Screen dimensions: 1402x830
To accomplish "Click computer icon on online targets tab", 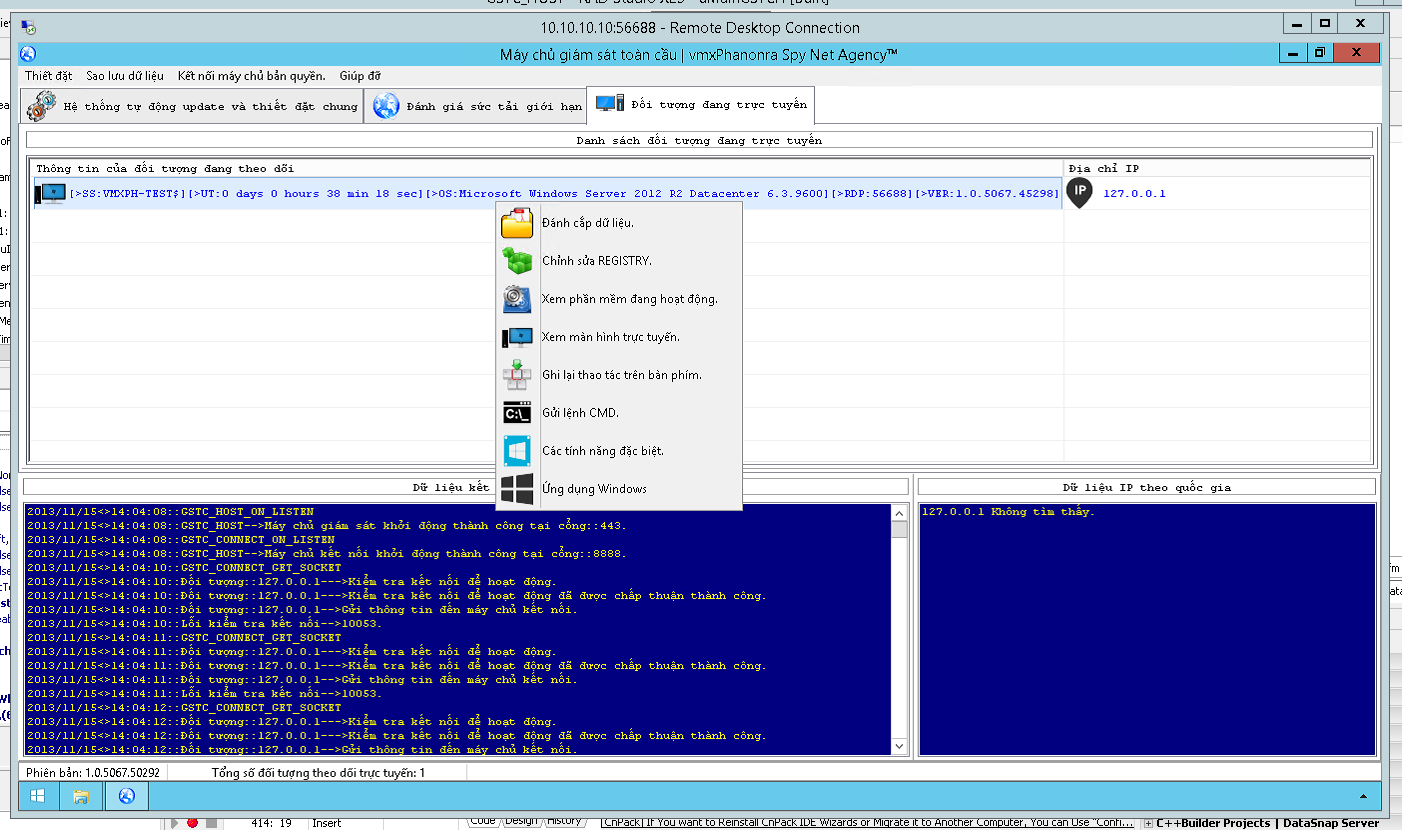I will point(609,103).
